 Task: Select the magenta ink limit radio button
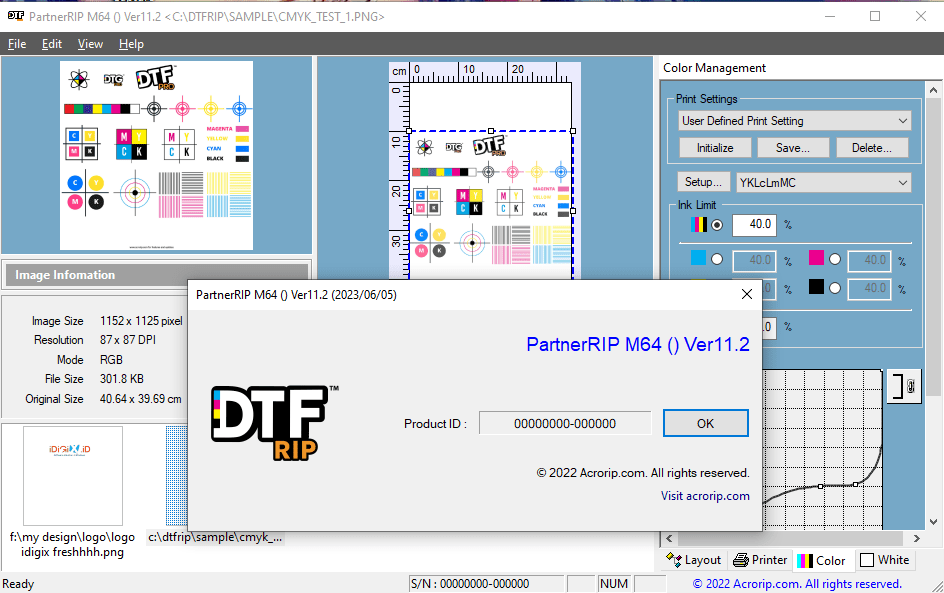click(x=834, y=259)
